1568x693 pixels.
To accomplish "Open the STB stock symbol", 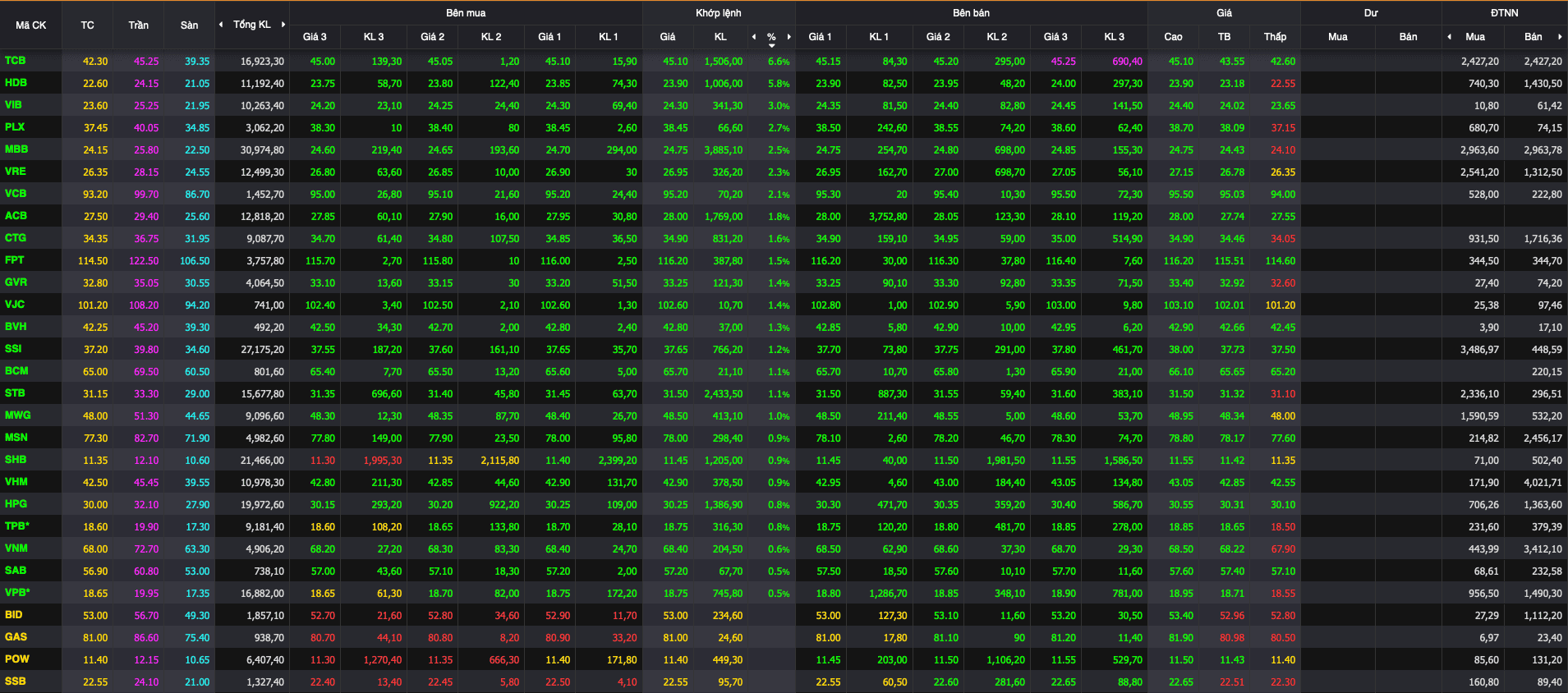I will [x=15, y=393].
